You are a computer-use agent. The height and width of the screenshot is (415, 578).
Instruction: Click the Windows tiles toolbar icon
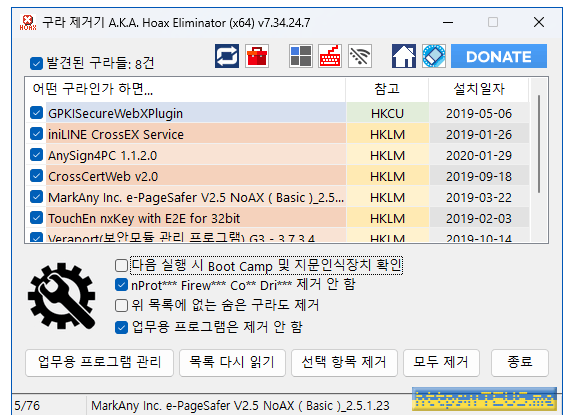pyautogui.click(x=301, y=56)
